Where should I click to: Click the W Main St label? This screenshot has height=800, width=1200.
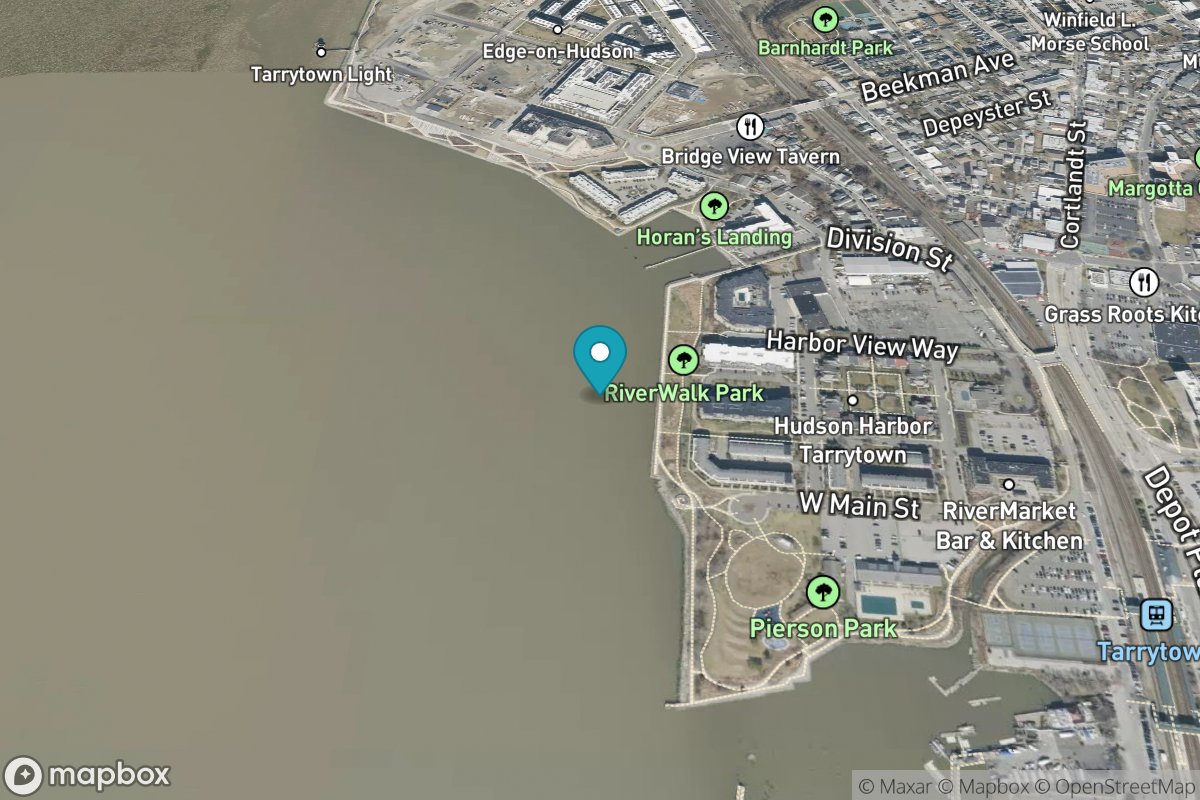click(859, 504)
